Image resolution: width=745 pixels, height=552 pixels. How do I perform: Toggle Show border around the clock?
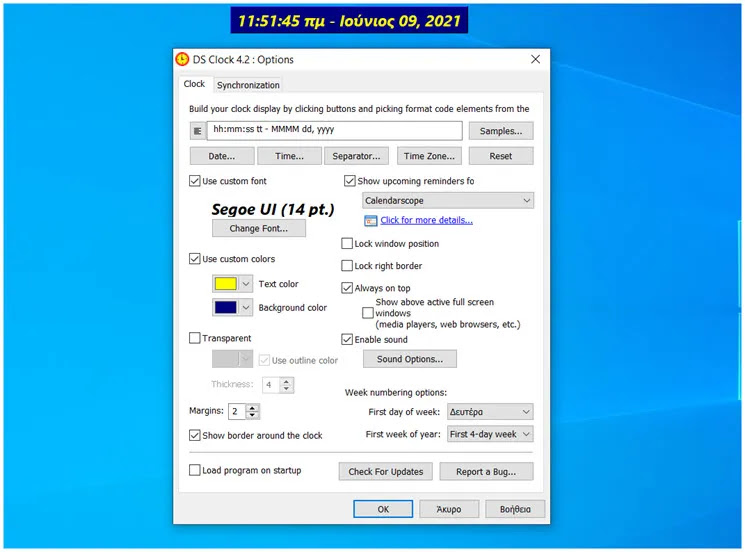(194, 435)
